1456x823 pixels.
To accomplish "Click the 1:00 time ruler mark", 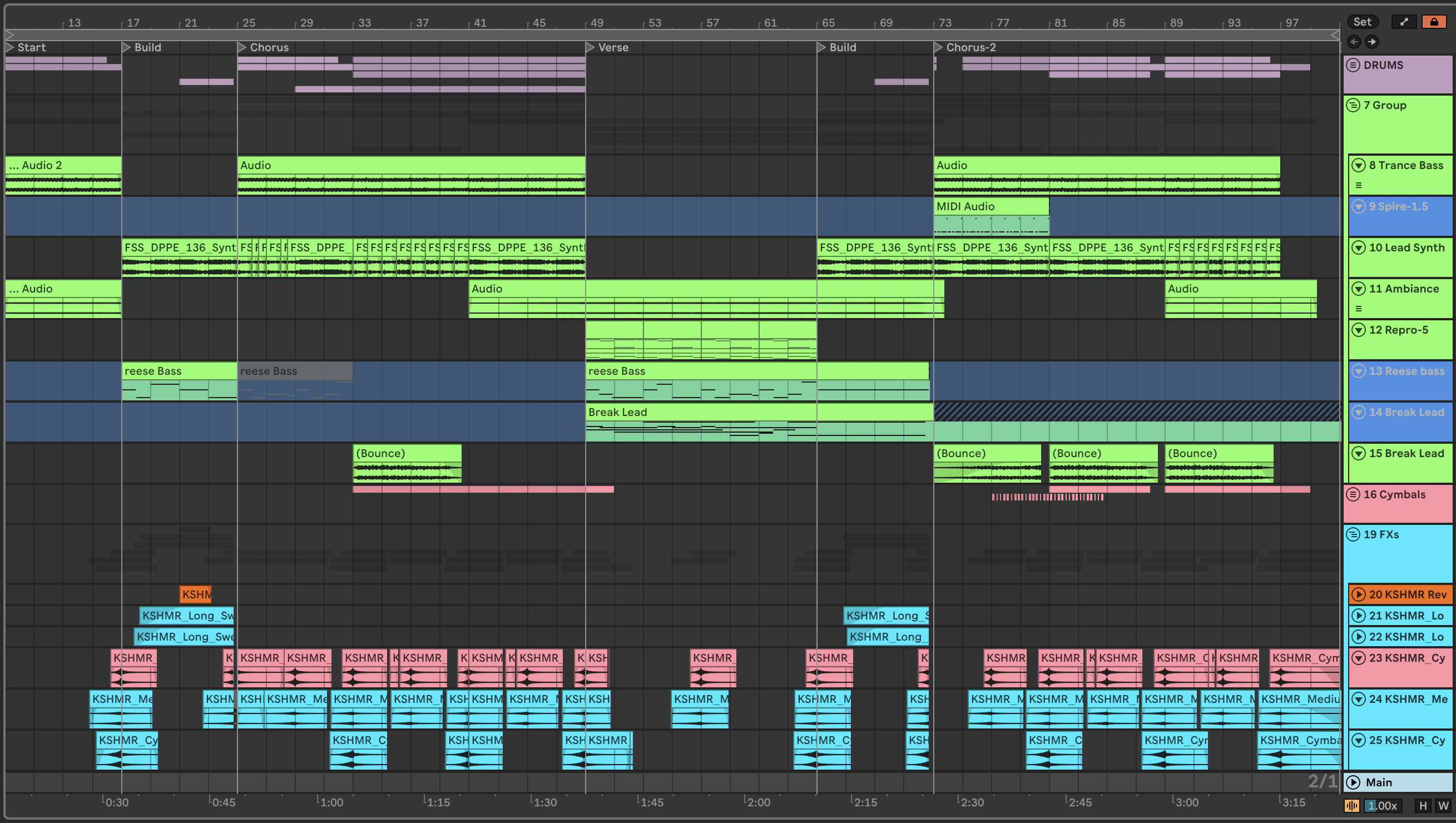I will coord(331,802).
